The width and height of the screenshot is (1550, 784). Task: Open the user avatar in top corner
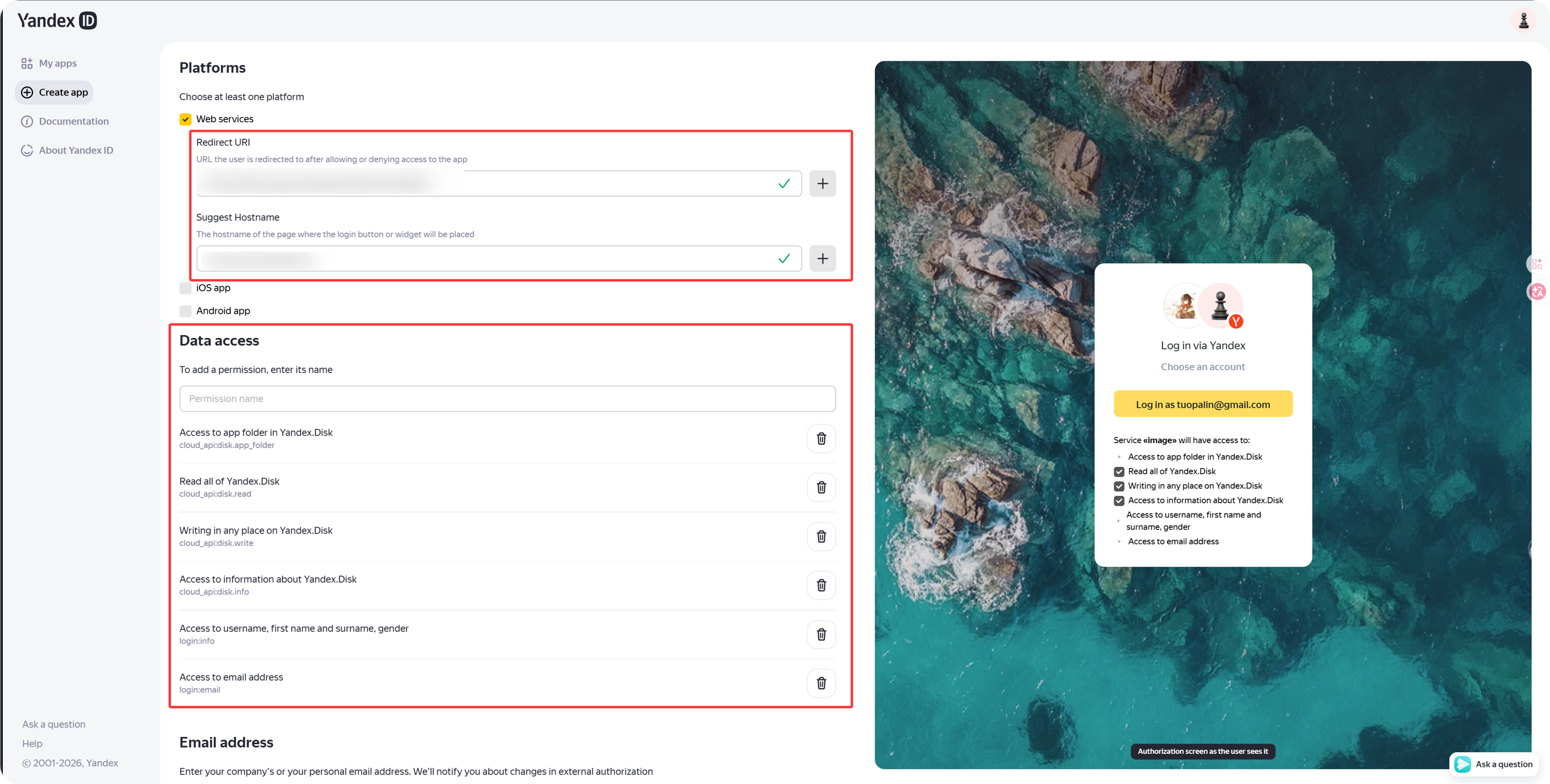[x=1523, y=20]
